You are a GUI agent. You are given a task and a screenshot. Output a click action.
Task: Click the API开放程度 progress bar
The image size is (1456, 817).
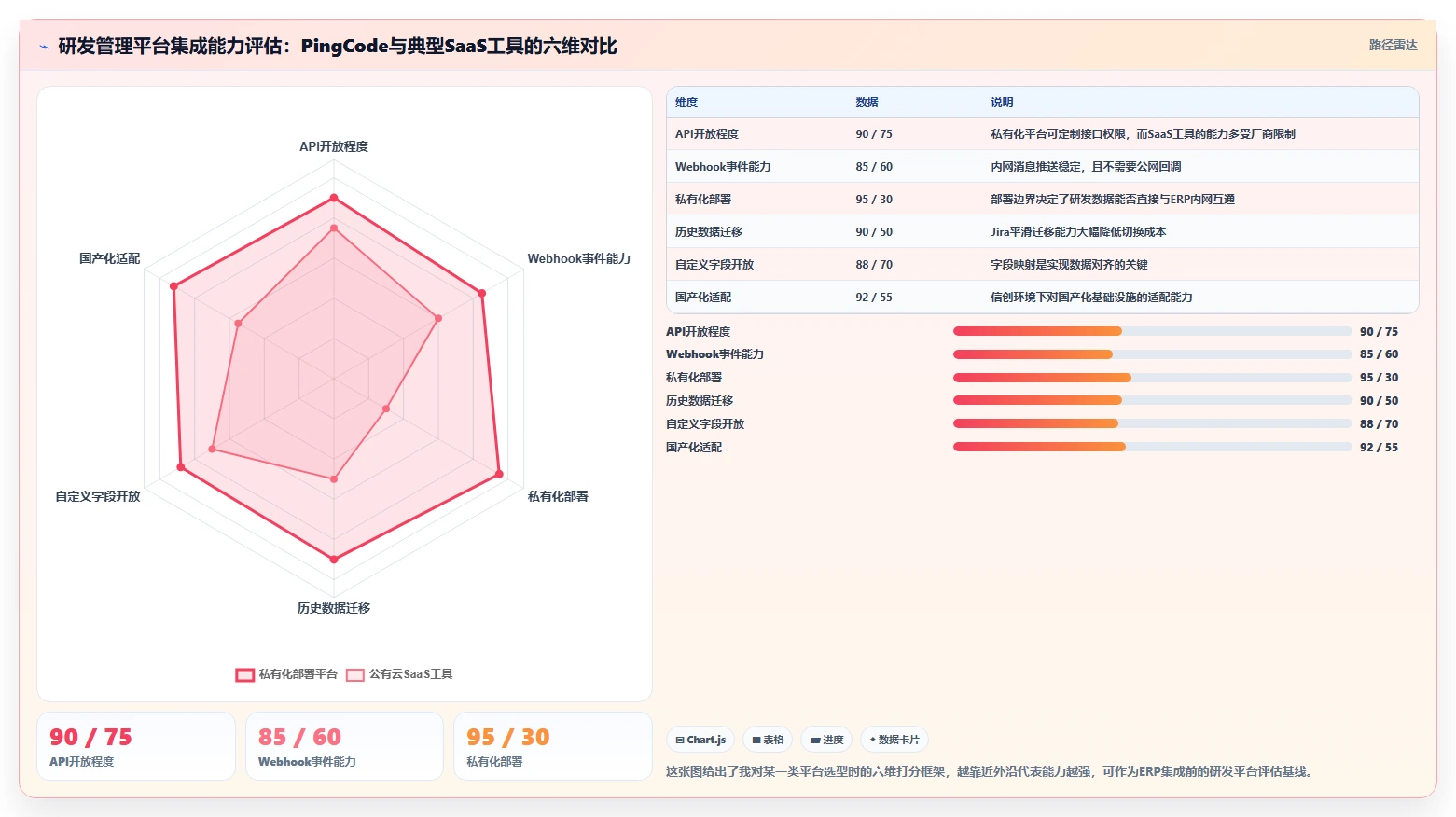[x=1152, y=331]
